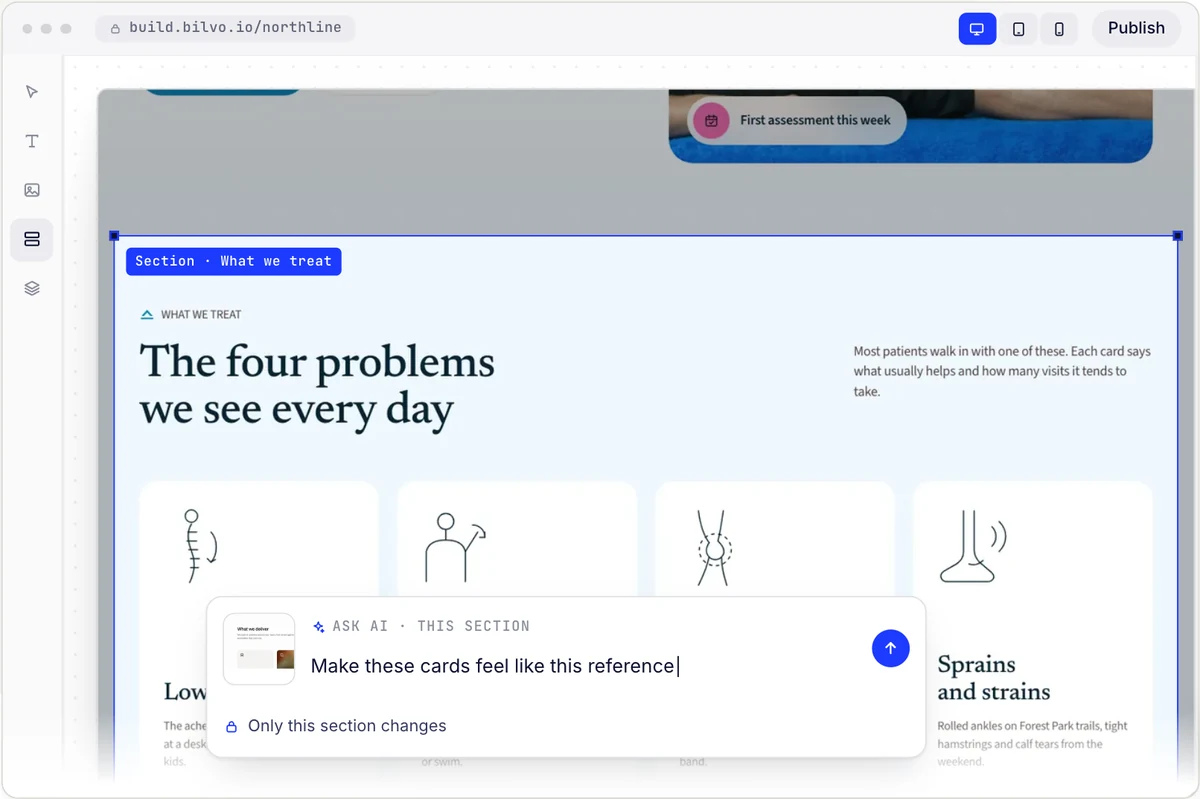Open the Layers panel icon
The width and height of the screenshot is (1200, 799).
32,288
